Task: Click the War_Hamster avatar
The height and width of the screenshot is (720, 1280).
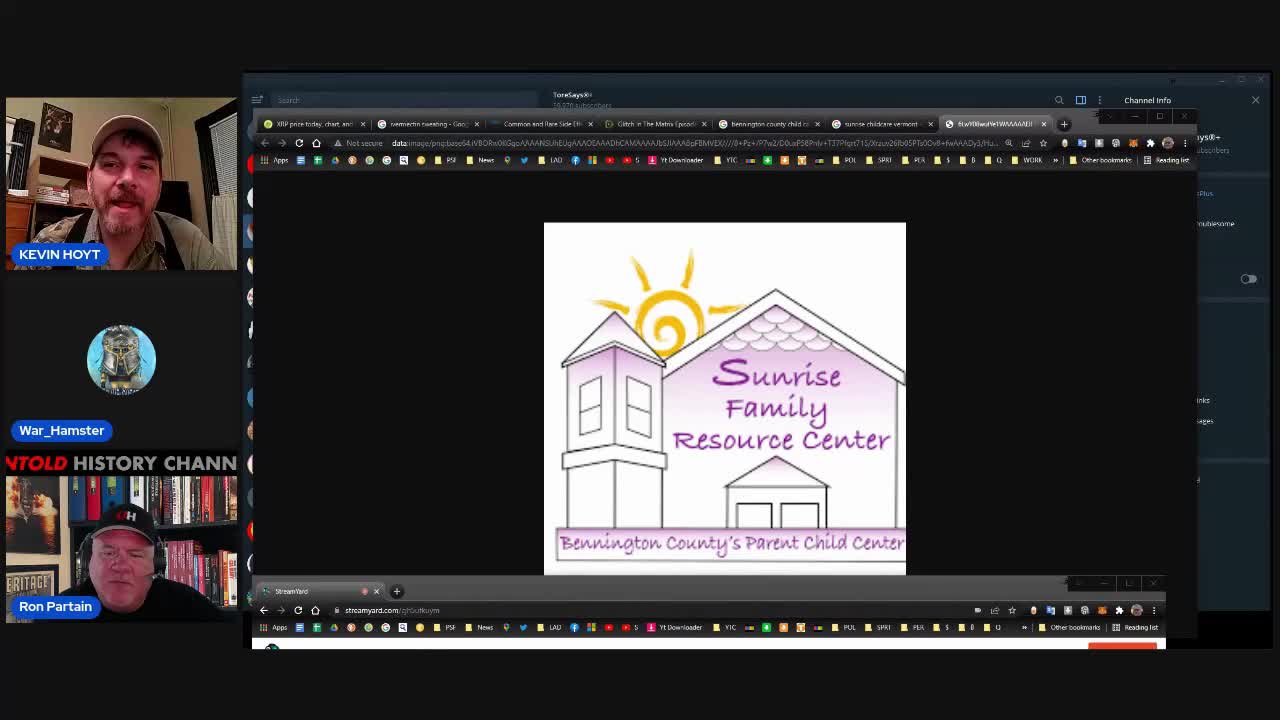Action: [x=121, y=359]
